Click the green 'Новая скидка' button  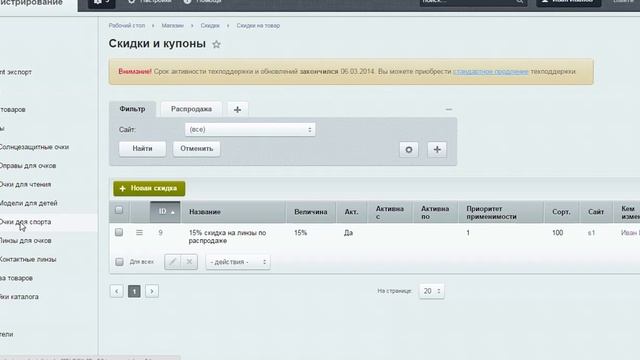[149, 189]
